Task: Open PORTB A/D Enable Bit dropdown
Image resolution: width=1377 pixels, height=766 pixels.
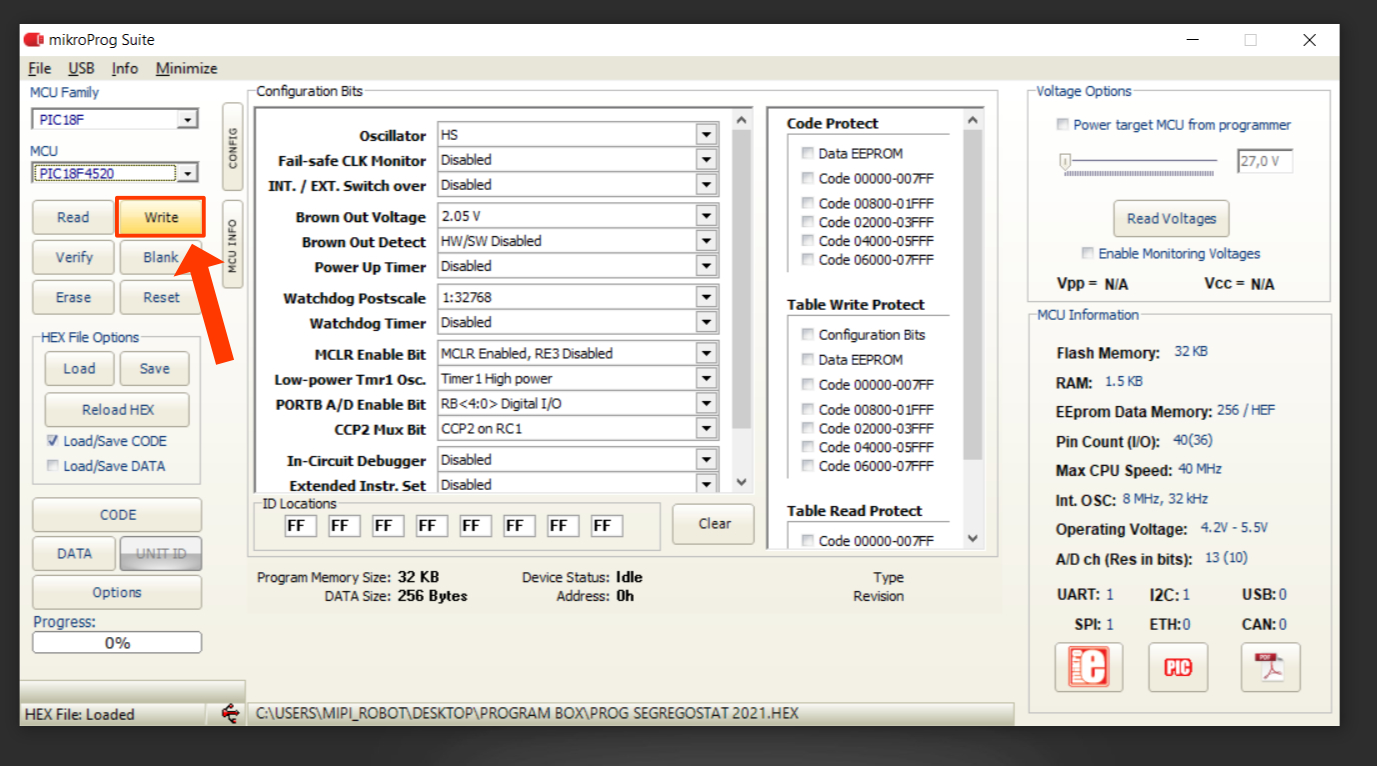Action: coord(707,404)
